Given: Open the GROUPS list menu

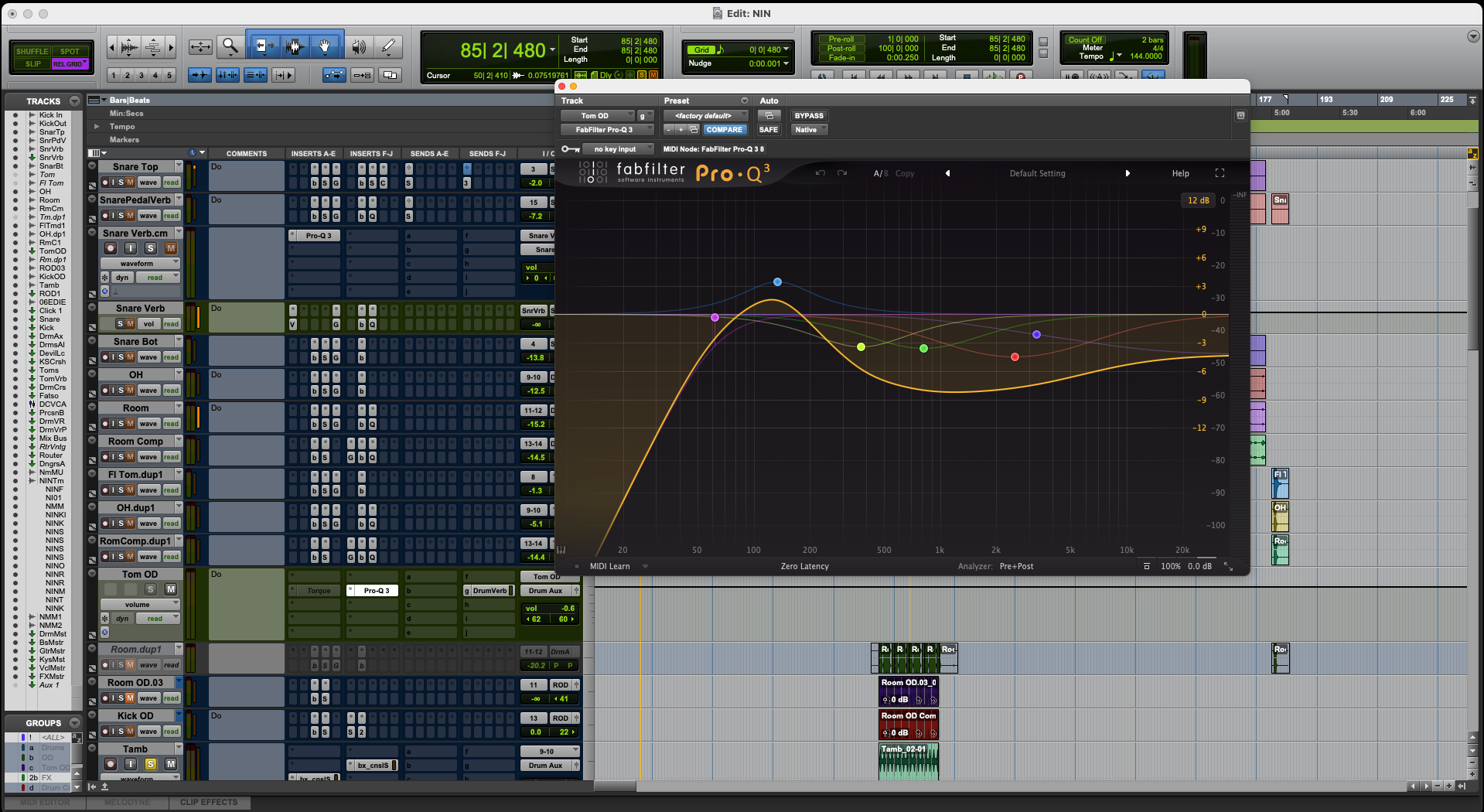Looking at the screenshot, I should (74, 723).
